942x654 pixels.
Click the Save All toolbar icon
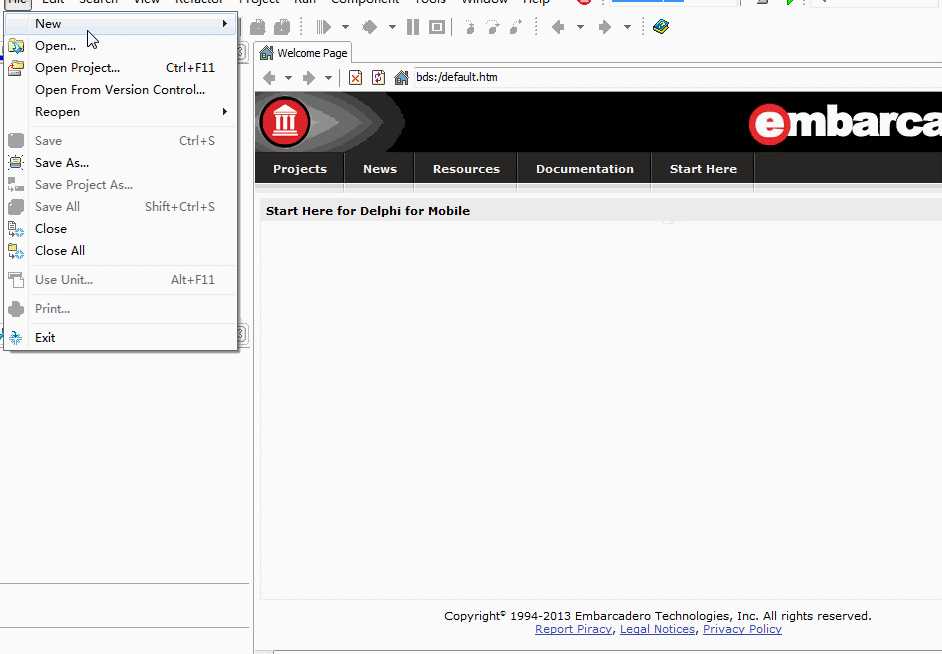282,27
